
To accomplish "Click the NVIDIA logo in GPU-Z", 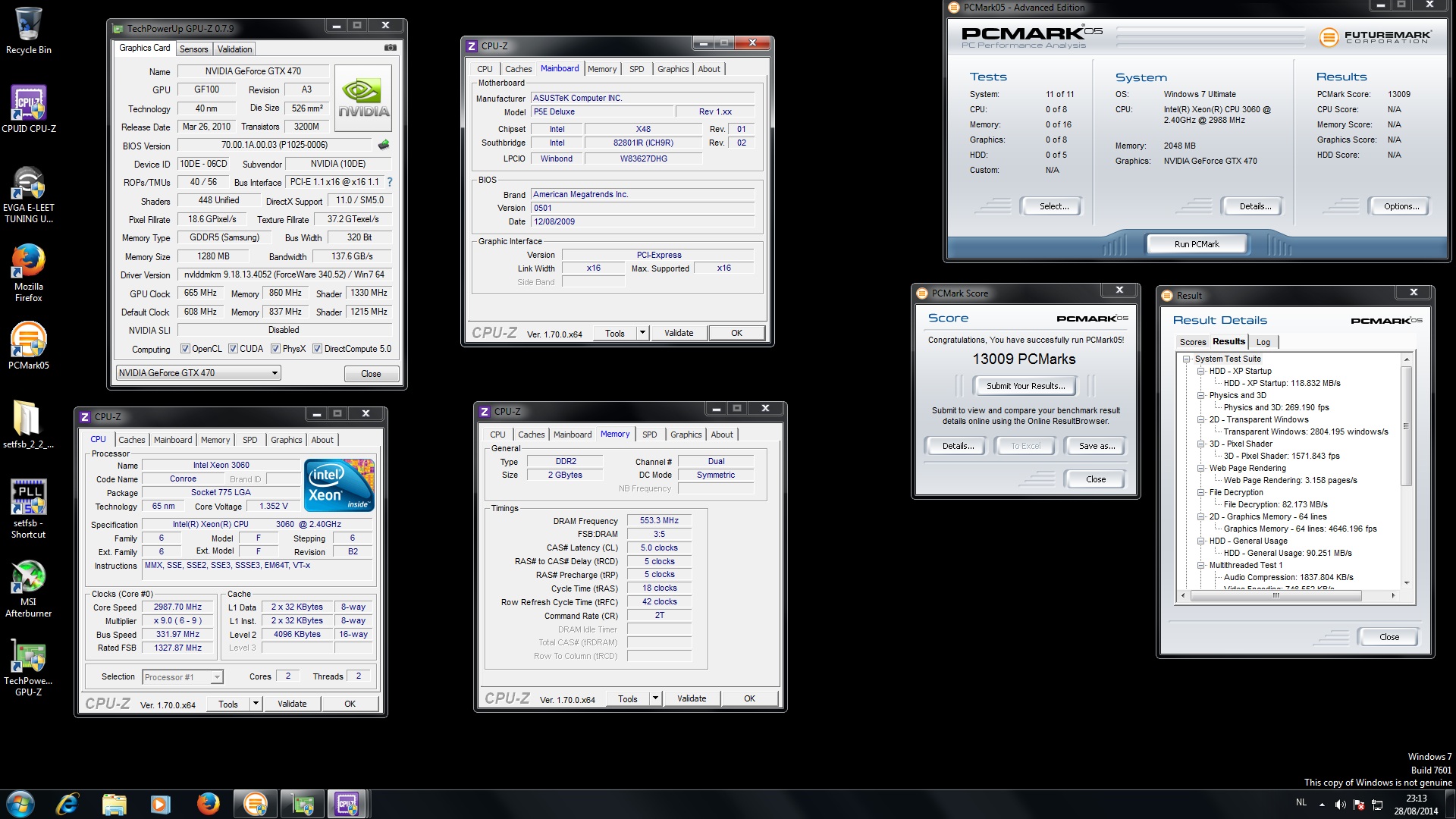I will [x=363, y=98].
